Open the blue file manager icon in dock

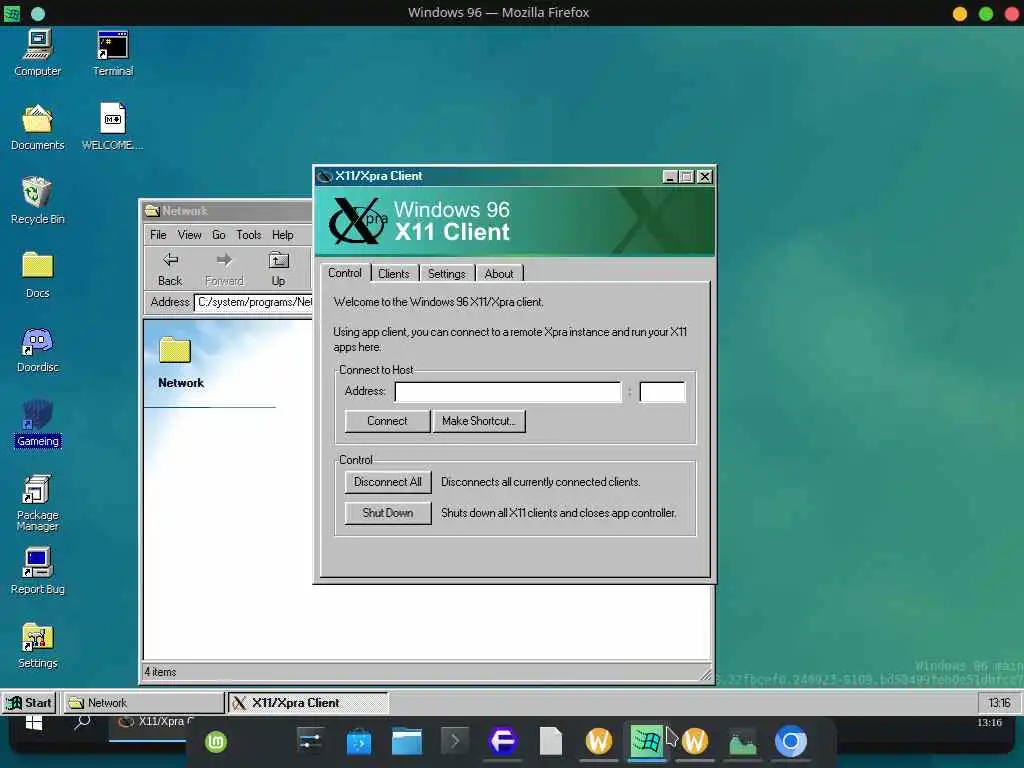(x=406, y=742)
